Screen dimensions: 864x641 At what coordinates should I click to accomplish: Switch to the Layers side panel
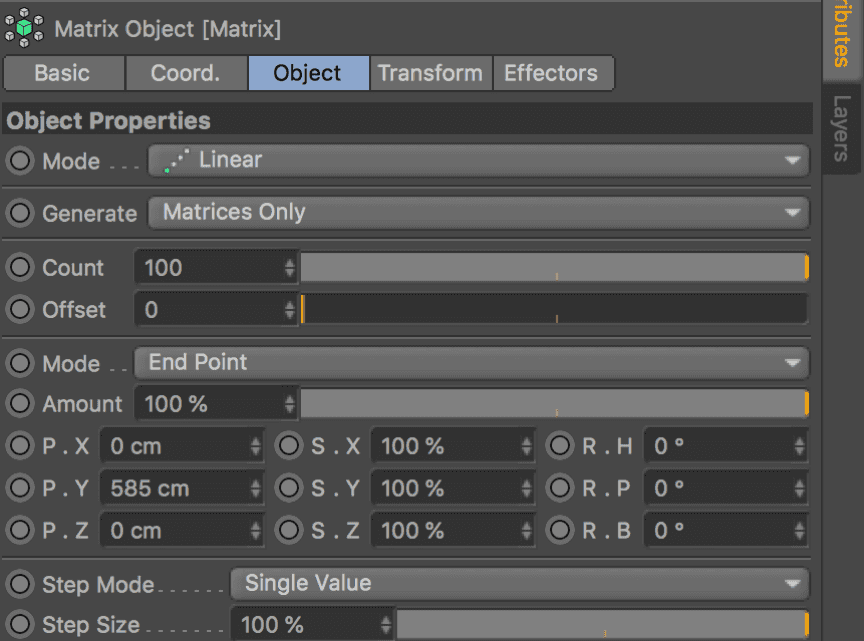point(842,128)
